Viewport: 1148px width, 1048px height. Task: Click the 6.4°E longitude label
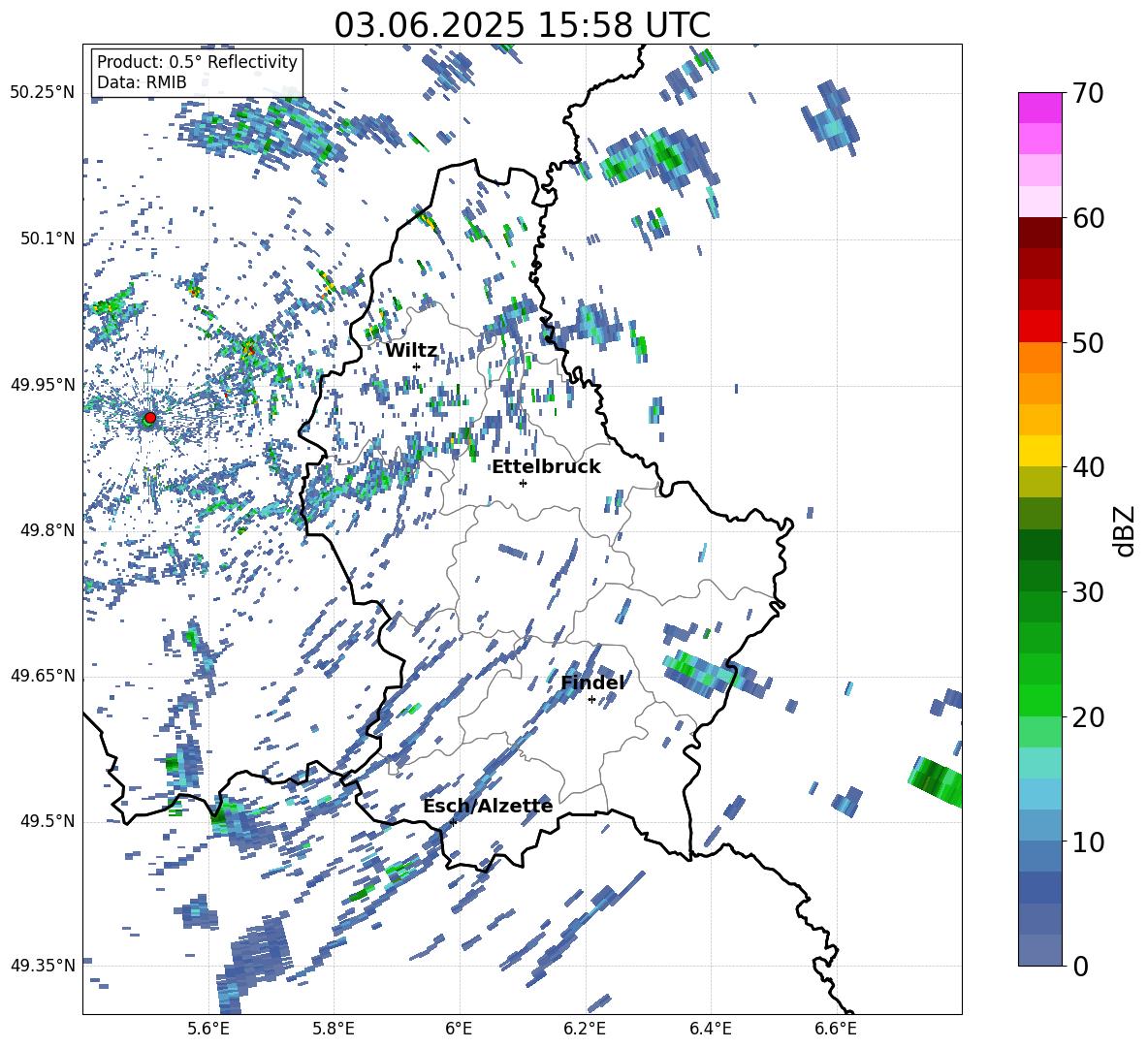pos(710,1029)
